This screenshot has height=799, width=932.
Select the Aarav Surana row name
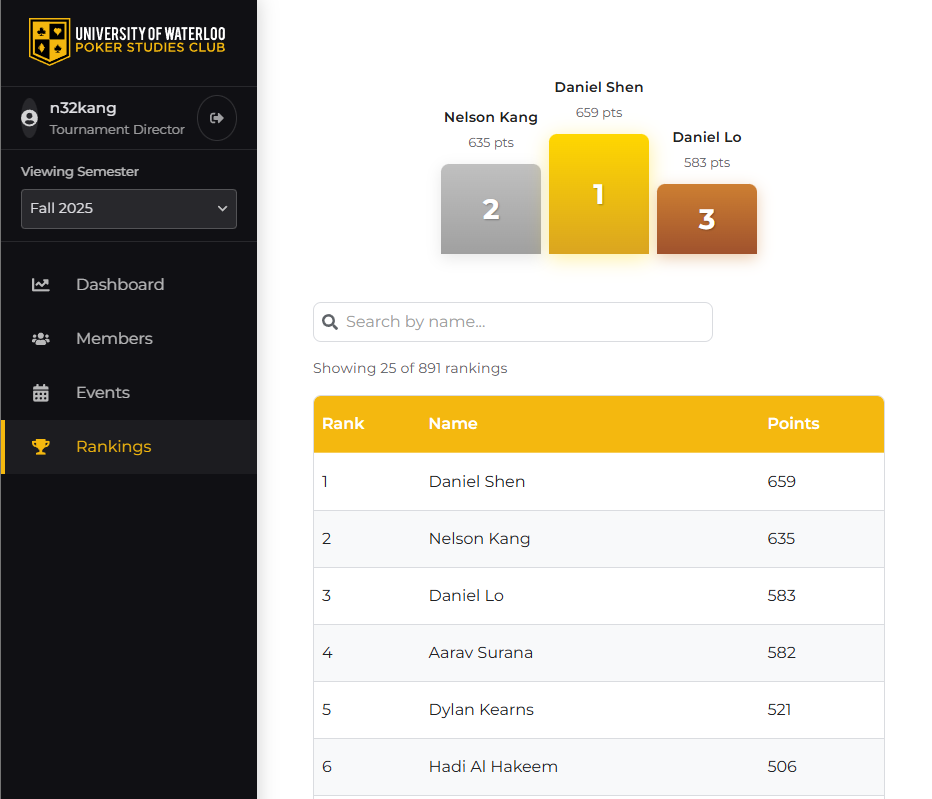pos(480,653)
